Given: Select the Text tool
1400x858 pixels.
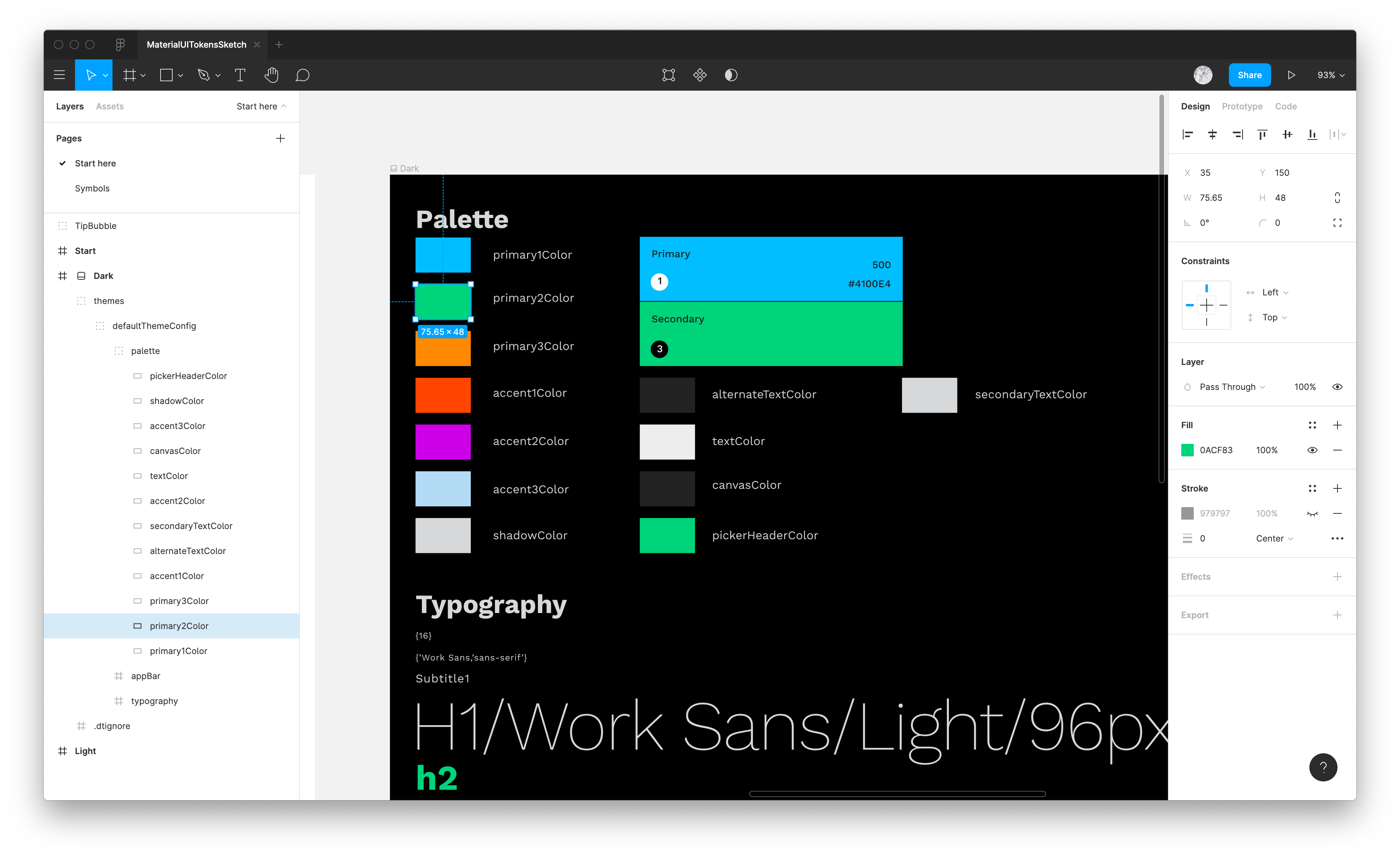Looking at the screenshot, I should [x=240, y=75].
